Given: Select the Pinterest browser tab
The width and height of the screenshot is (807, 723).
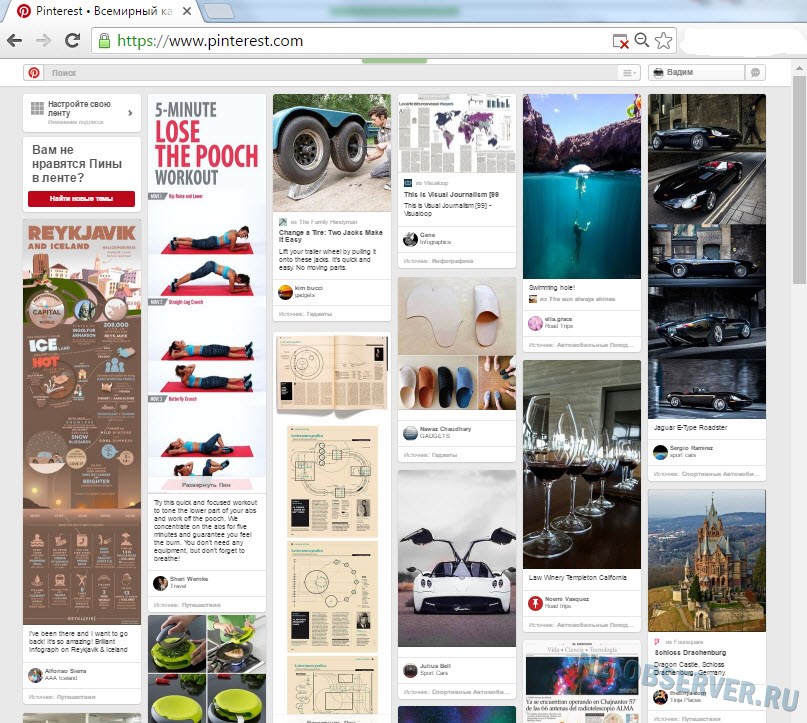Looking at the screenshot, I should click(103, 11).
